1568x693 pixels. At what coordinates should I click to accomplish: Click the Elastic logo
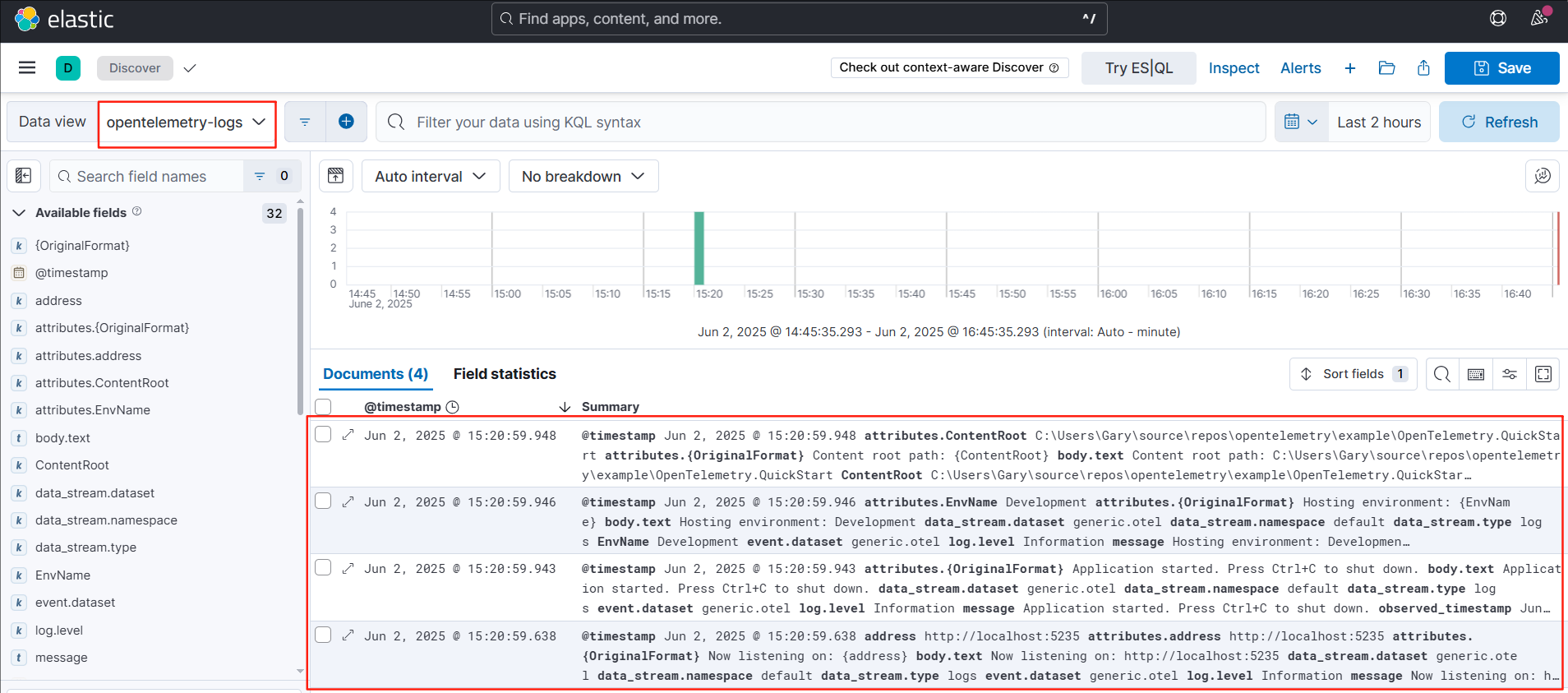click(63, 19)
